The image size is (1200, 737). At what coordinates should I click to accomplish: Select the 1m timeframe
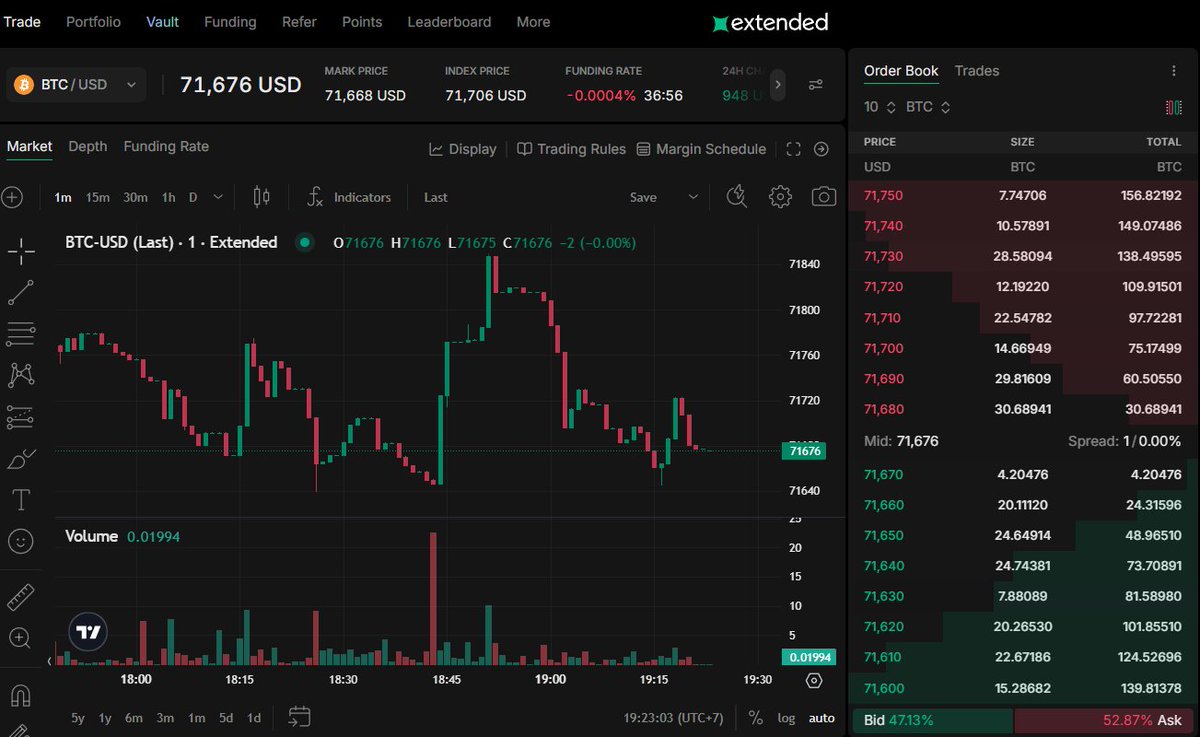(63, 197)
